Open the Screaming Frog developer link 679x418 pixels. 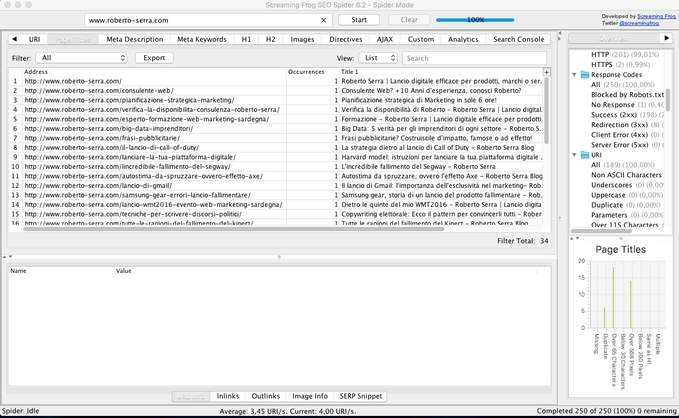tap(656, 16)
